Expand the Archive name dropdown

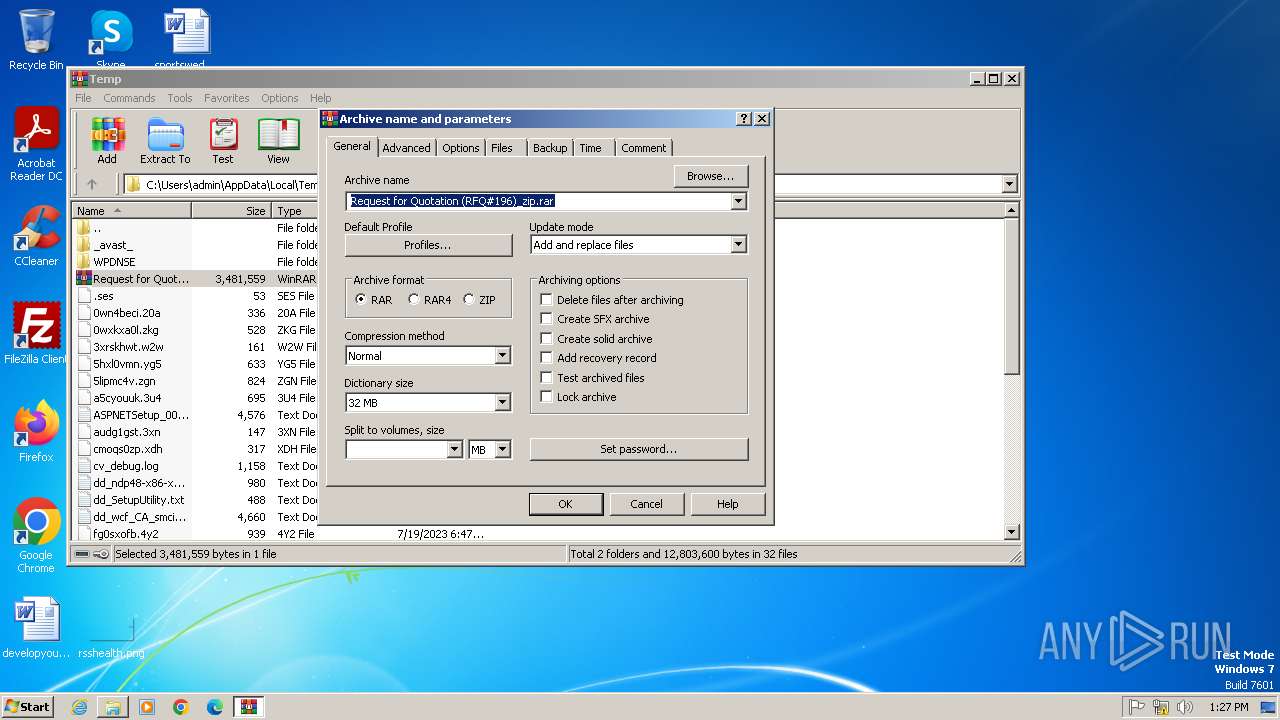click(738, 201)
